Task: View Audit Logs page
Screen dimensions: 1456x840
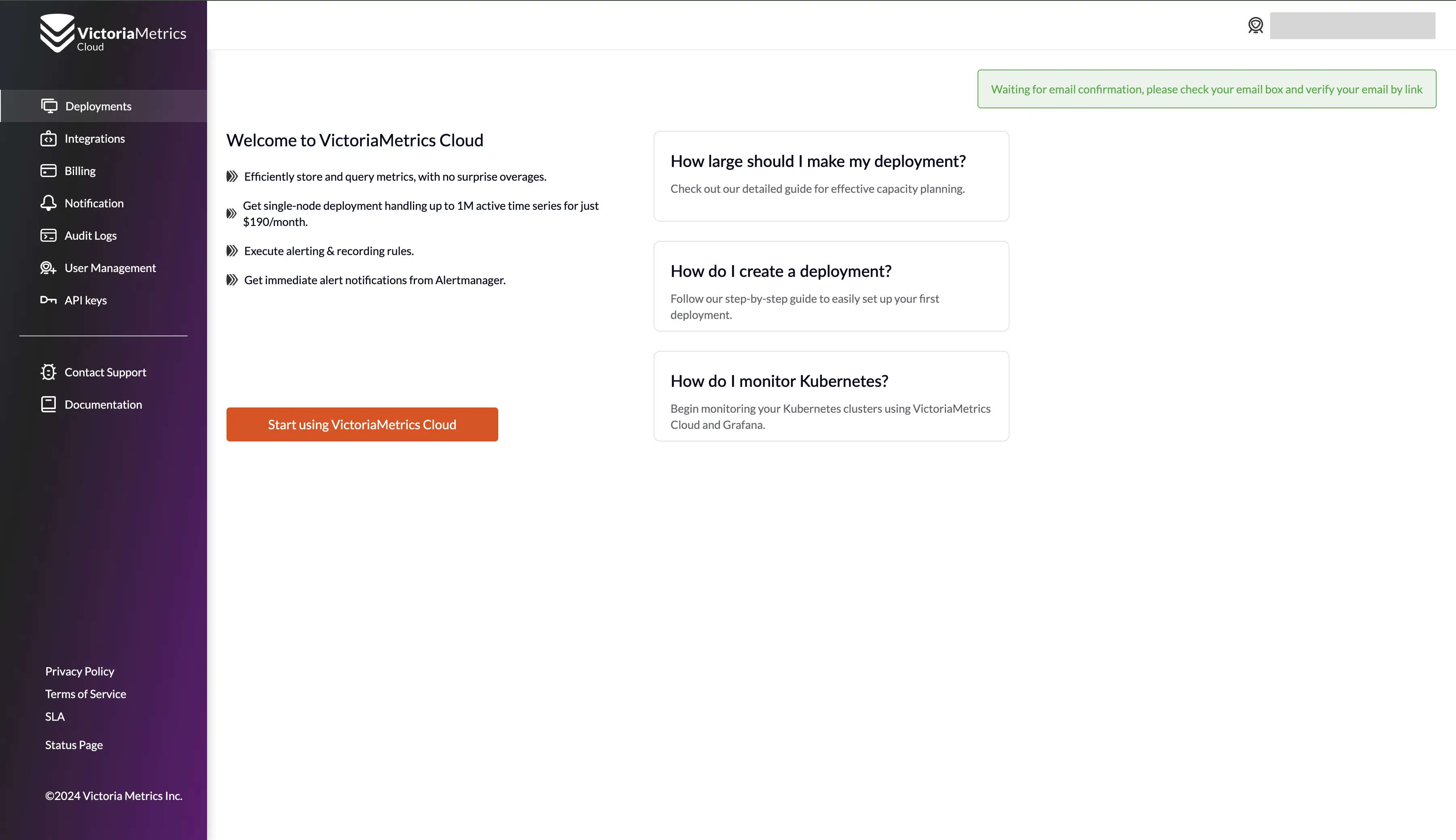Action: pyautogui.click(x=103, y=235)
